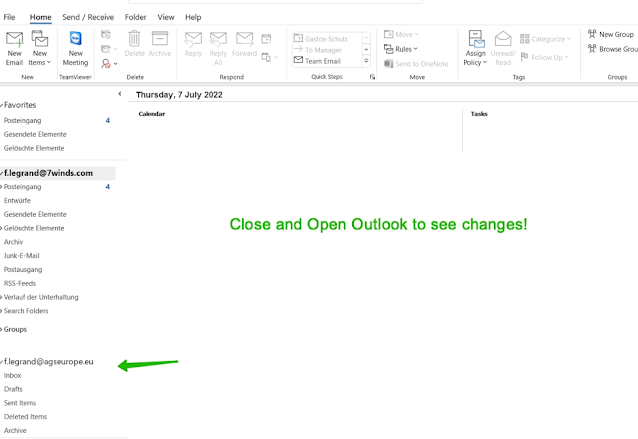Expand the Quick Steps gallery
This screenshot has height=439, width=638.
click(366, 61)
